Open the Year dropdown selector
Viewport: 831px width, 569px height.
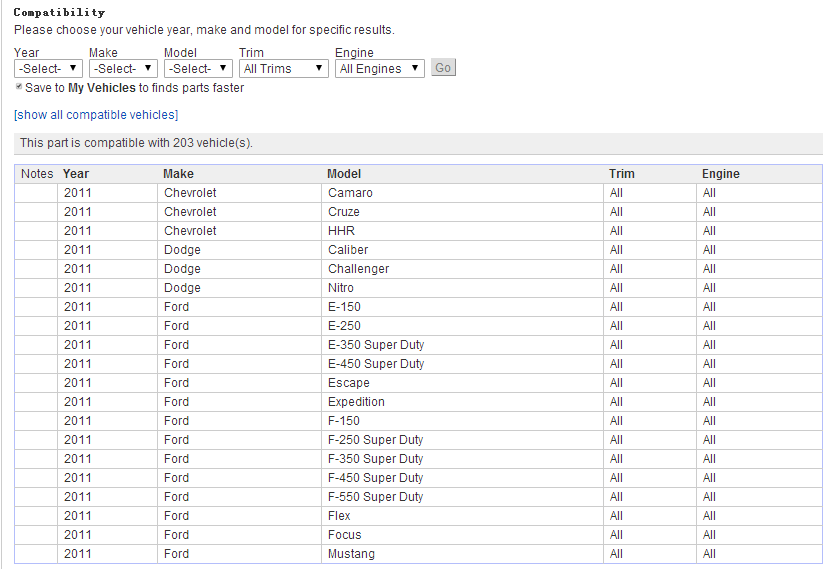[48, 69]
